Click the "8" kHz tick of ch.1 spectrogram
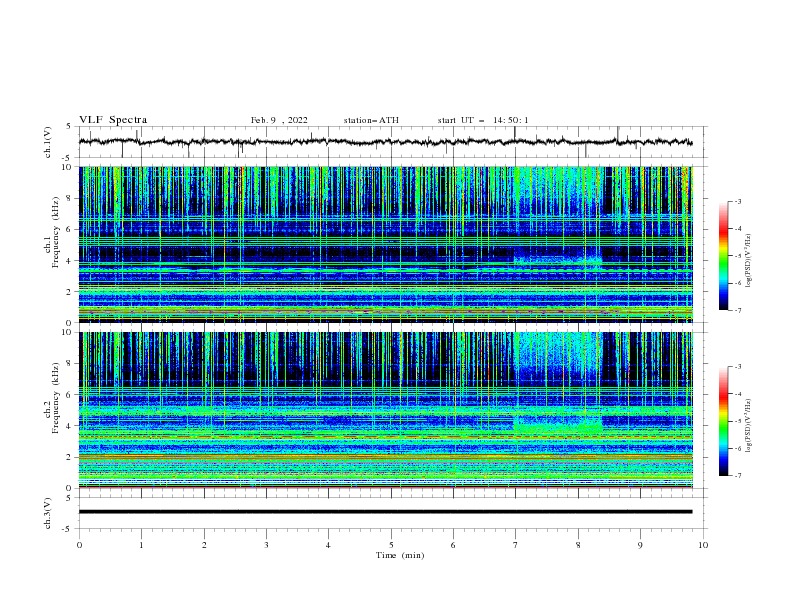This screenshot has height=612, width=792. [x=70, y=198]
